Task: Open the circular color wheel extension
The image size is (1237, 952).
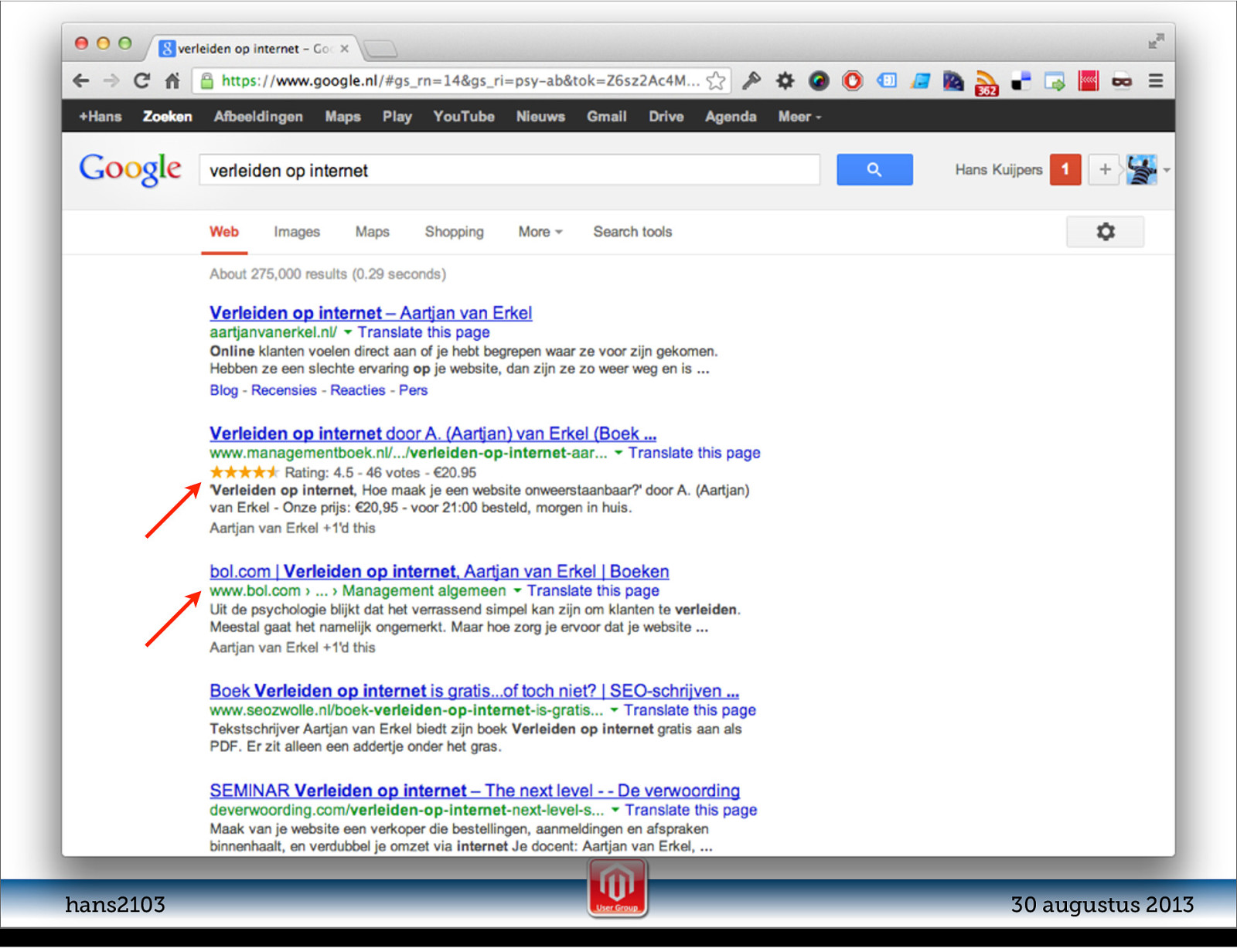Action: pyautogui.click(x=819, y=80)
